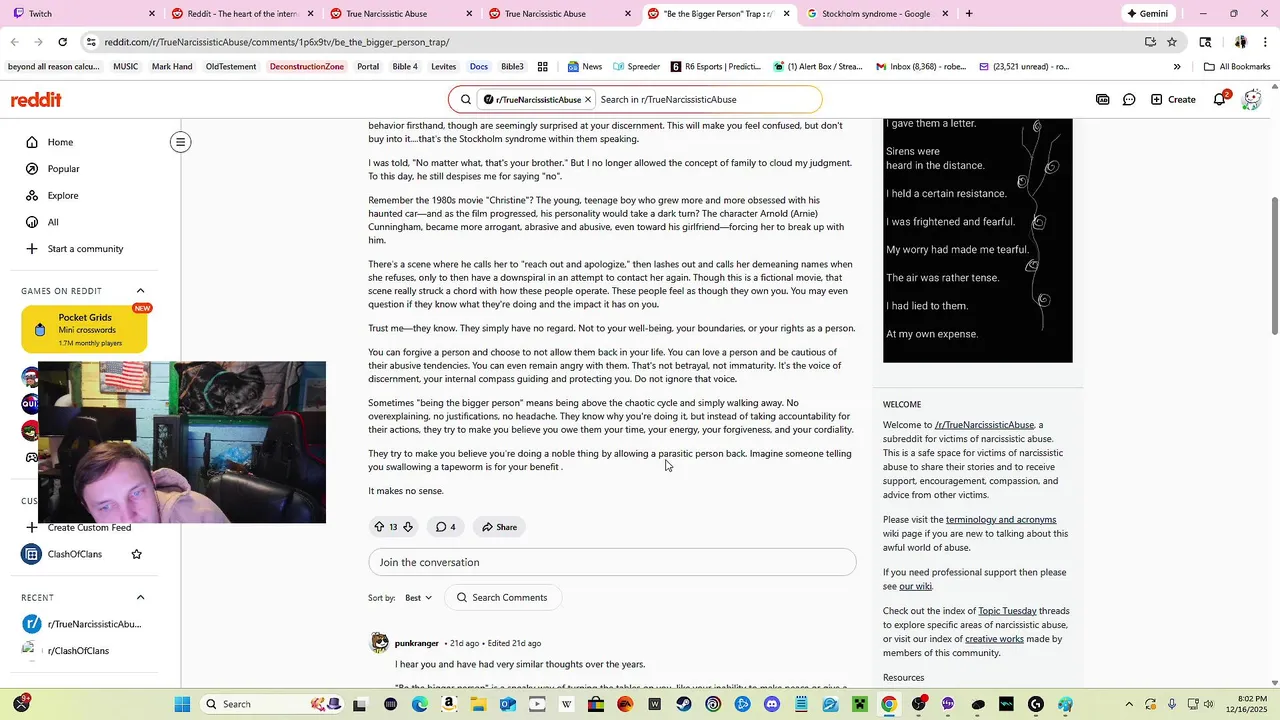Open the Chrome three-dot menu
The image size is (1280, 720).
click(1266, 42)
